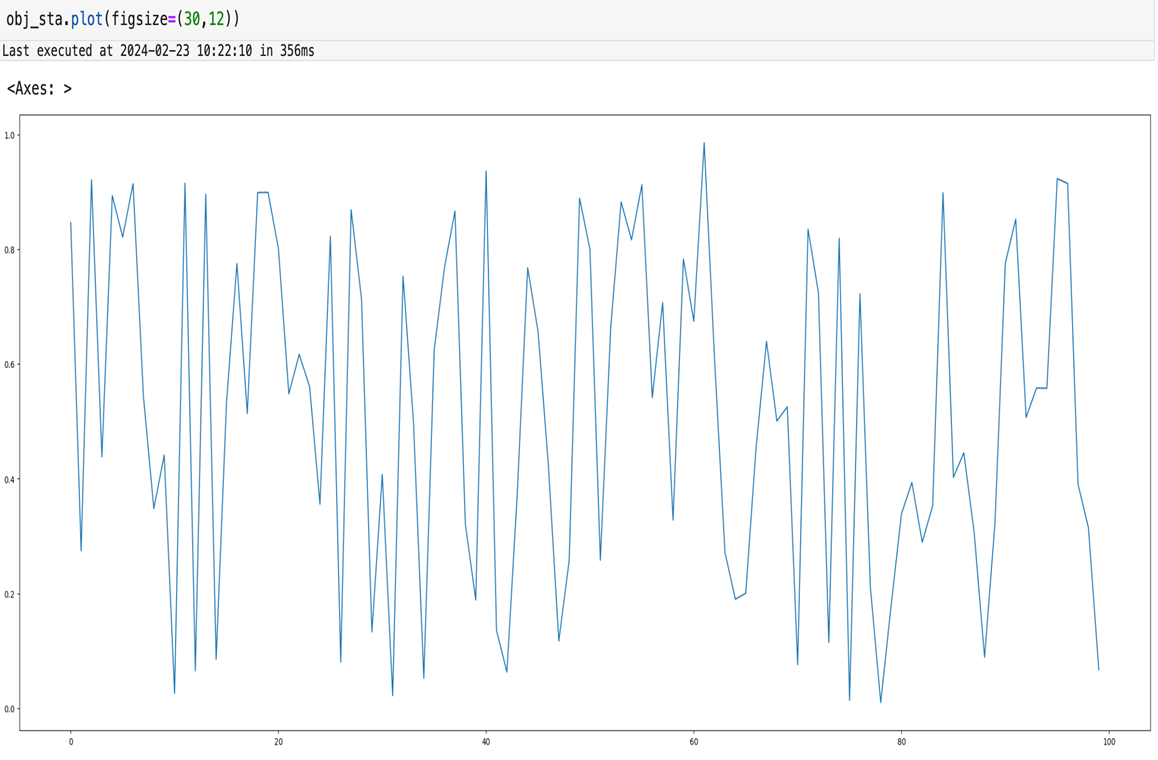
Task: Click the y-axis tick label 0.6
Action: point(10,365)
